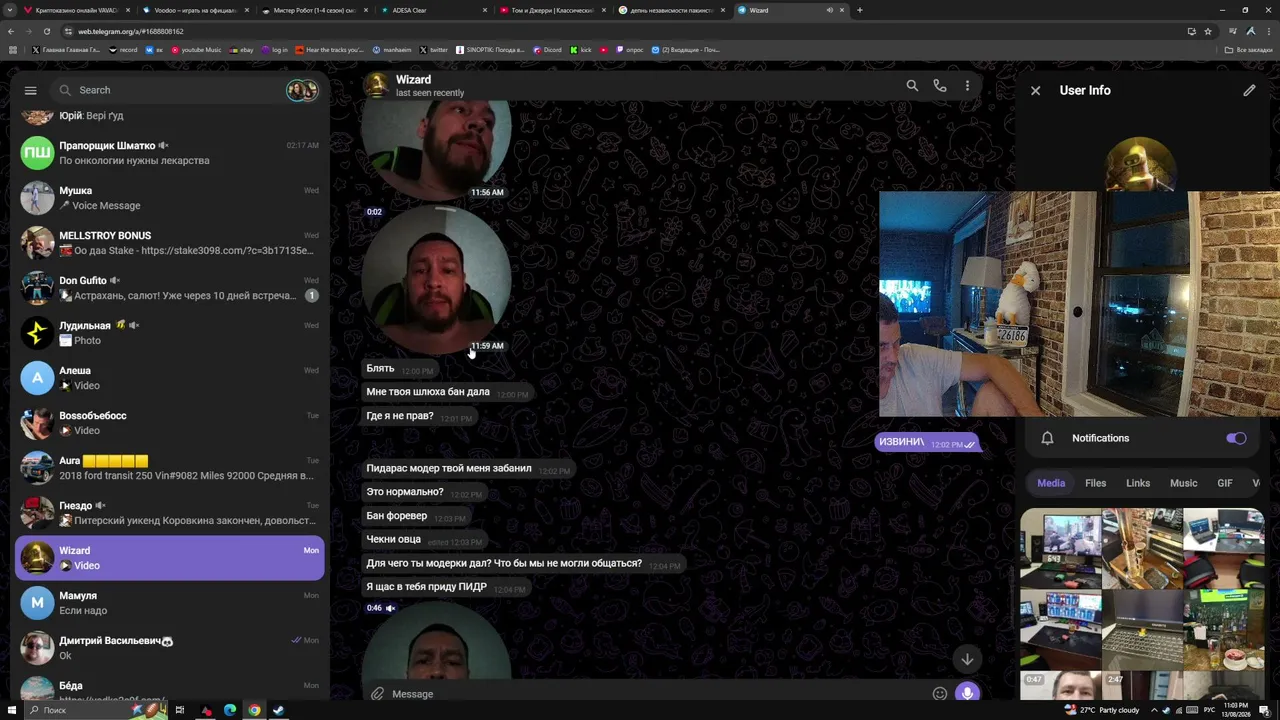Open the Don Gufito chat

pos(169,288)
